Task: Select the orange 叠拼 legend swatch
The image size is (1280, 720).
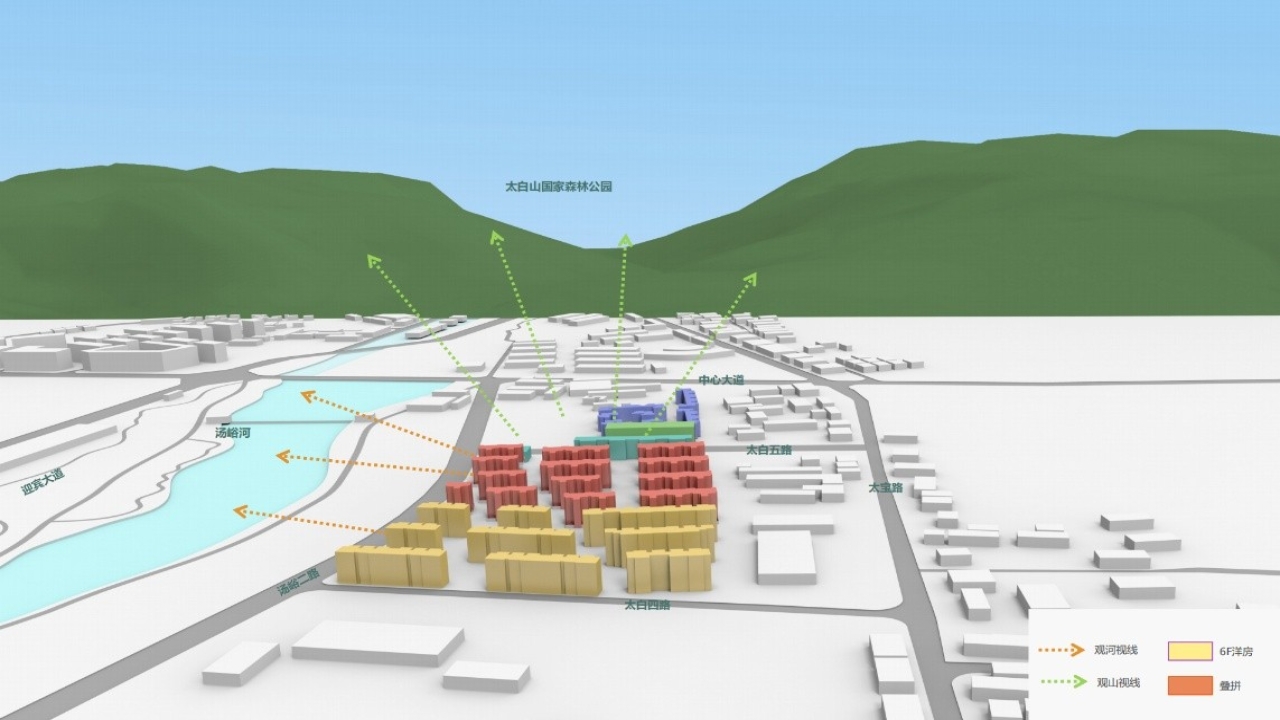Action: 1189,685
